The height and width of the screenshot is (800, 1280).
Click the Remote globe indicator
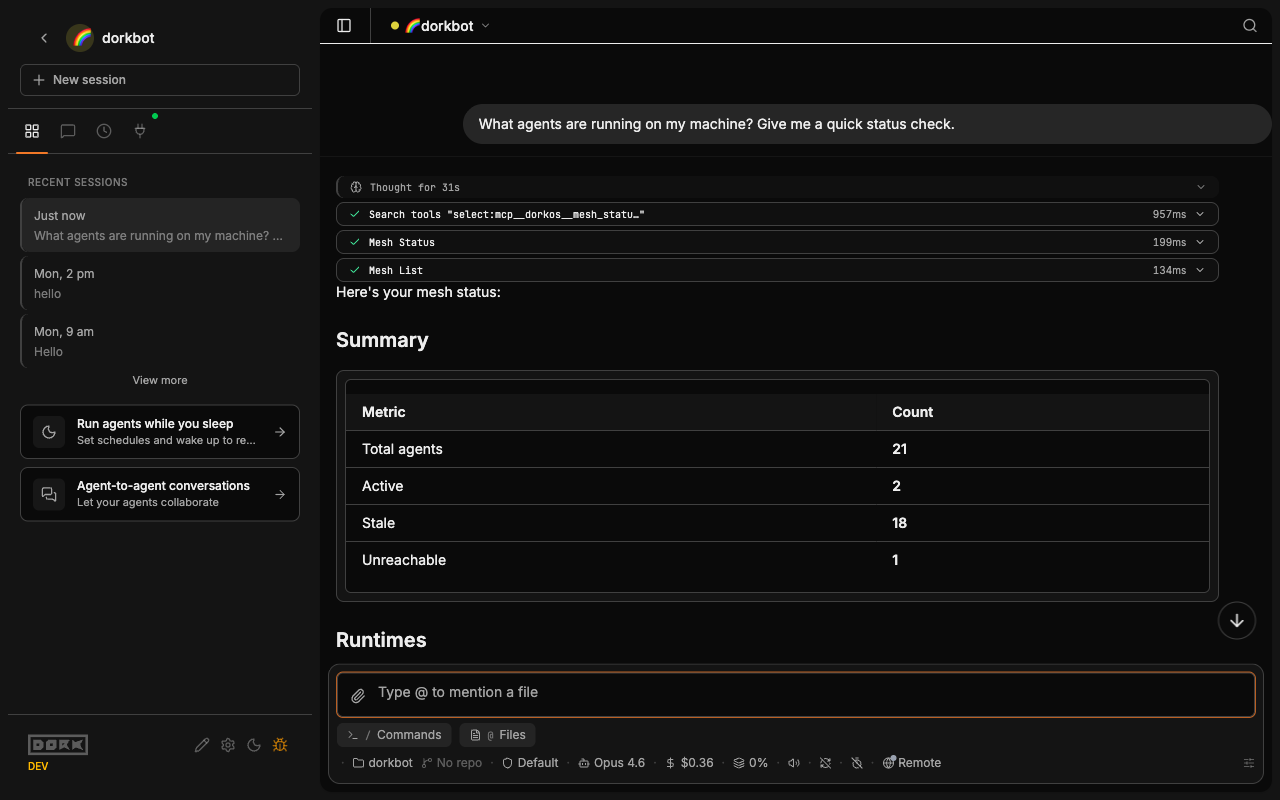point(912,763)
